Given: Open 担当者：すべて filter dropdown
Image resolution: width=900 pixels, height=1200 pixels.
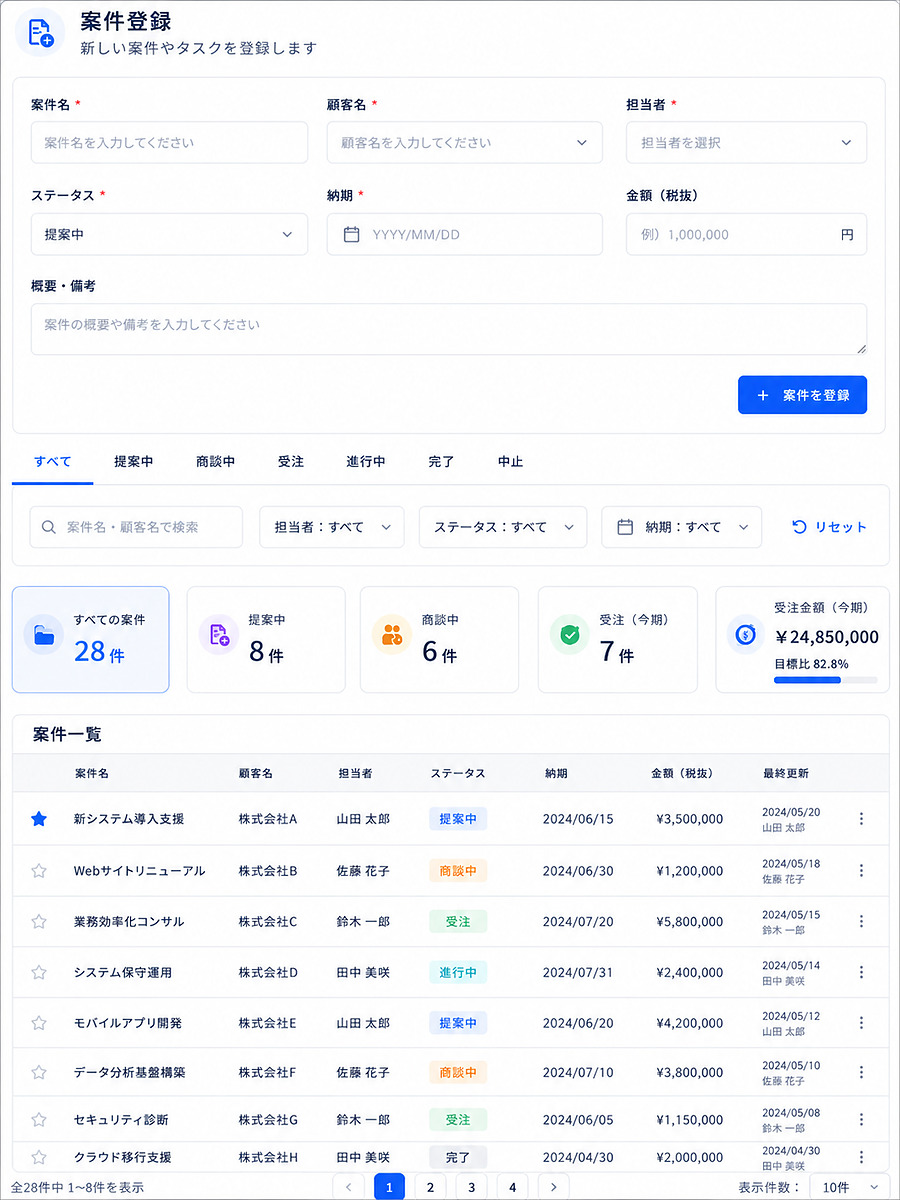Looking at the screenshot, I should pos(332,527).
